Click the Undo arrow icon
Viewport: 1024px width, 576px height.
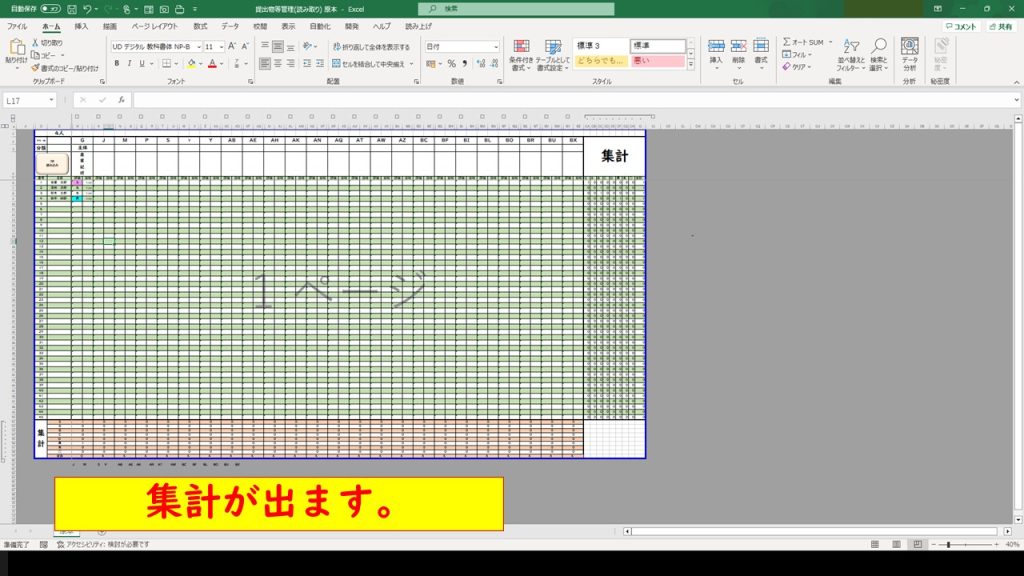[x=88, y=8]
